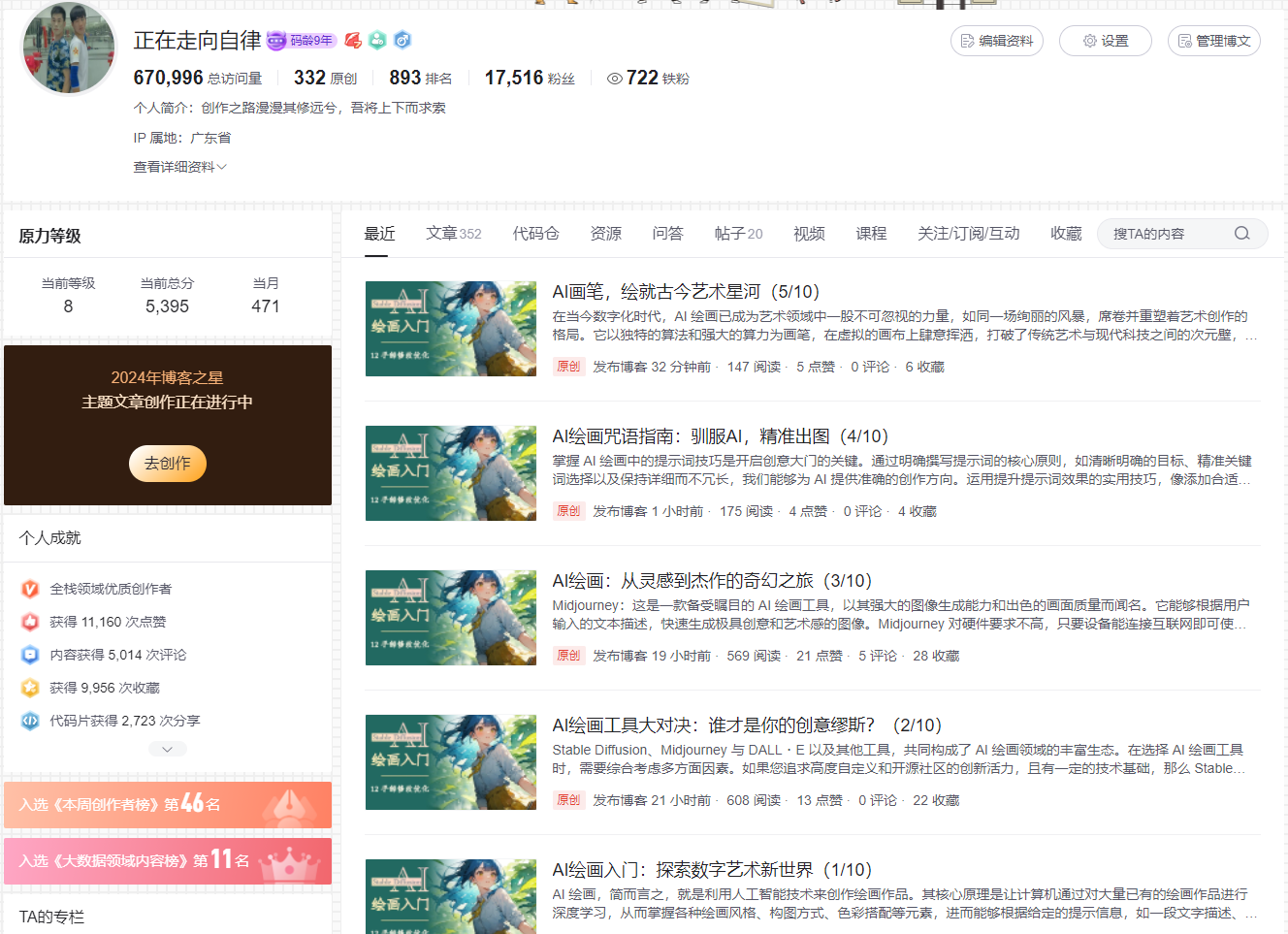Click the profile avatar photo
The image size is (1288, 934).
click(x=69, y=48)
